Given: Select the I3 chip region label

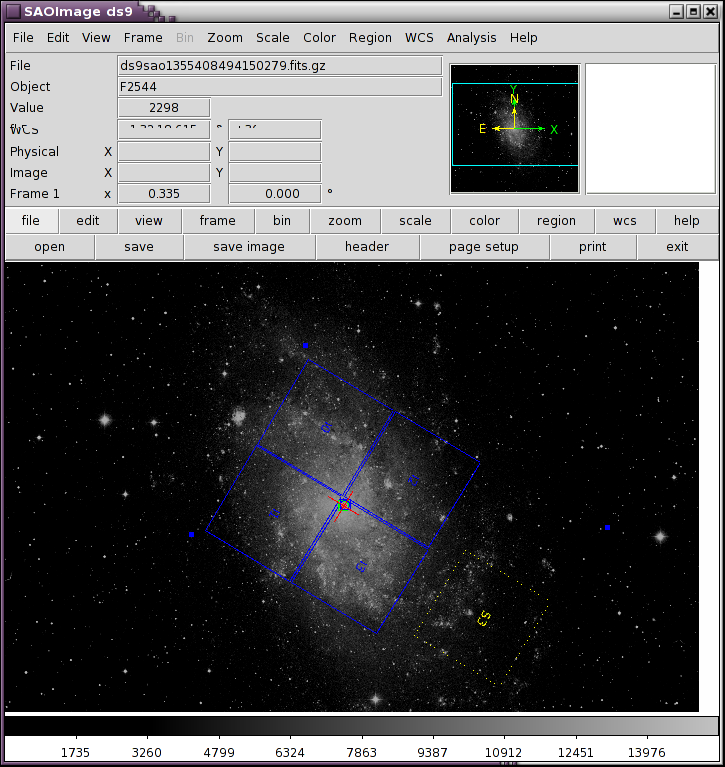Looking at the screenshot, I should tap(361, 566).
